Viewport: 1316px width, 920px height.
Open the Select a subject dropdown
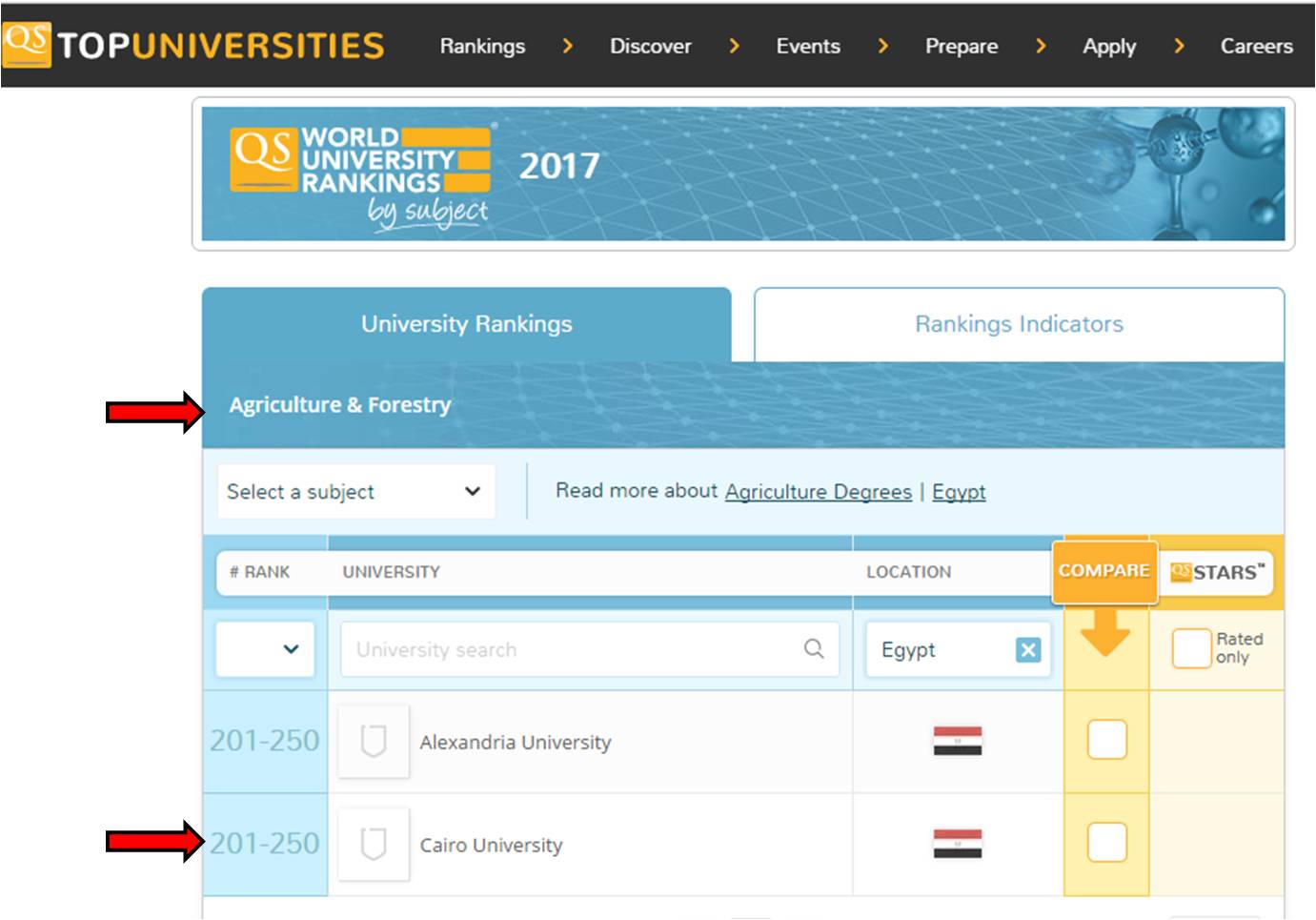point(355,492)
